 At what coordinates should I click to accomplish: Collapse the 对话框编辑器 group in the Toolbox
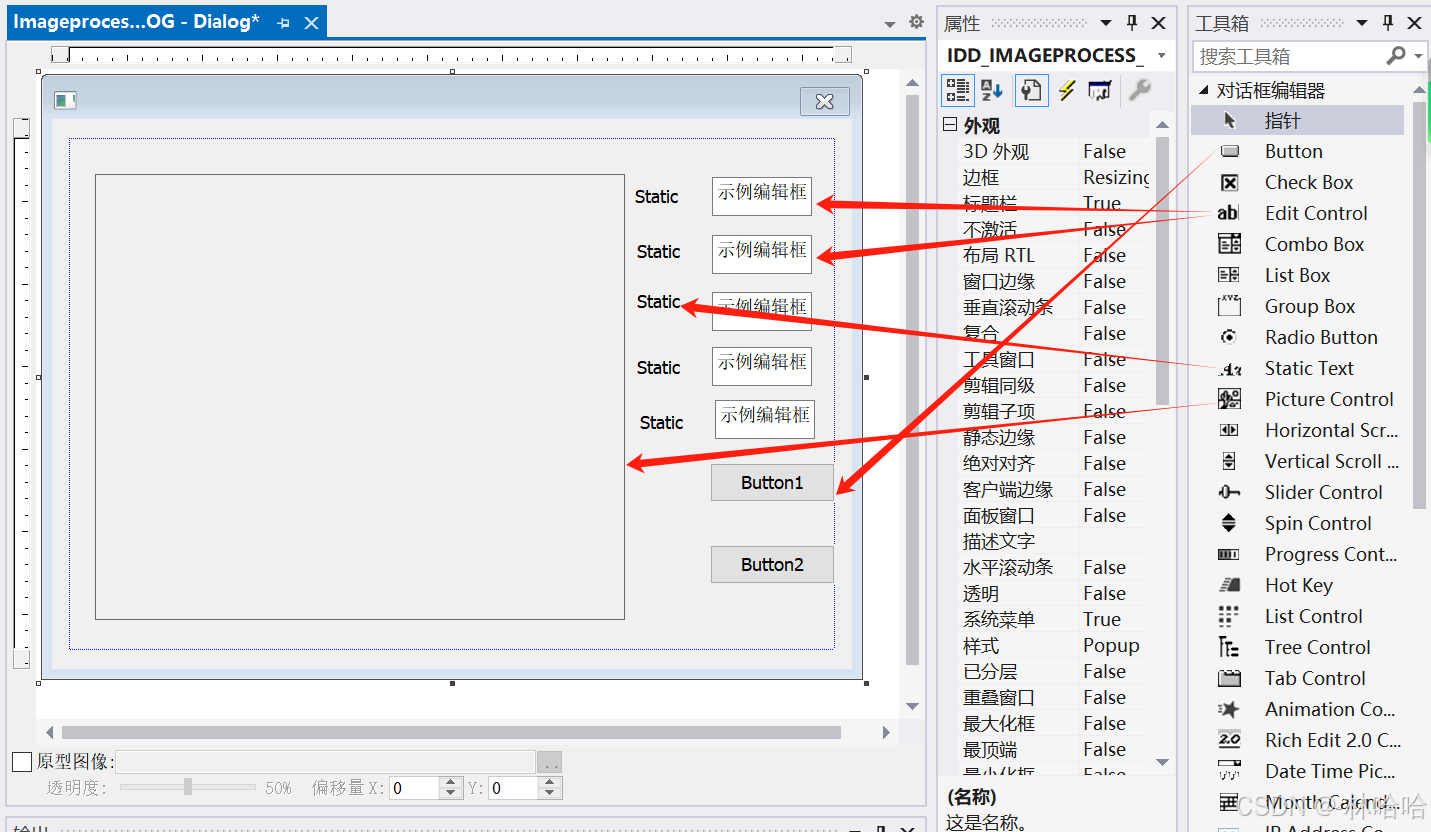click(x=1203, y=88)
